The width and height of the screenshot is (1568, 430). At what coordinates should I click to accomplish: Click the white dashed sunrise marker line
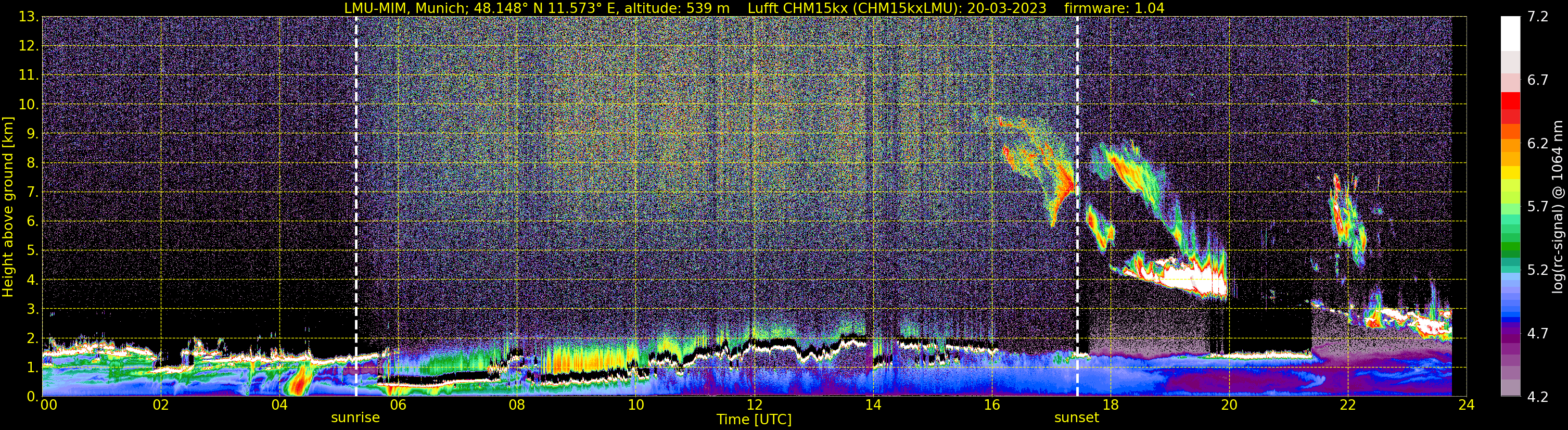[x=356, y=207]
